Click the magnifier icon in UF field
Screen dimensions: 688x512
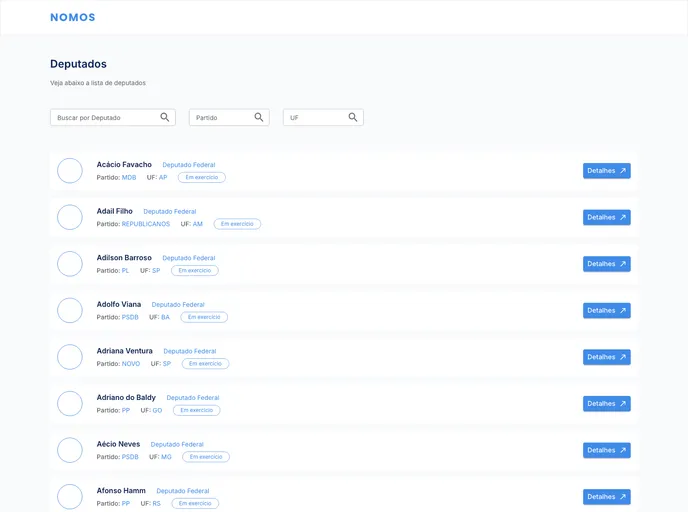point(353,117)
